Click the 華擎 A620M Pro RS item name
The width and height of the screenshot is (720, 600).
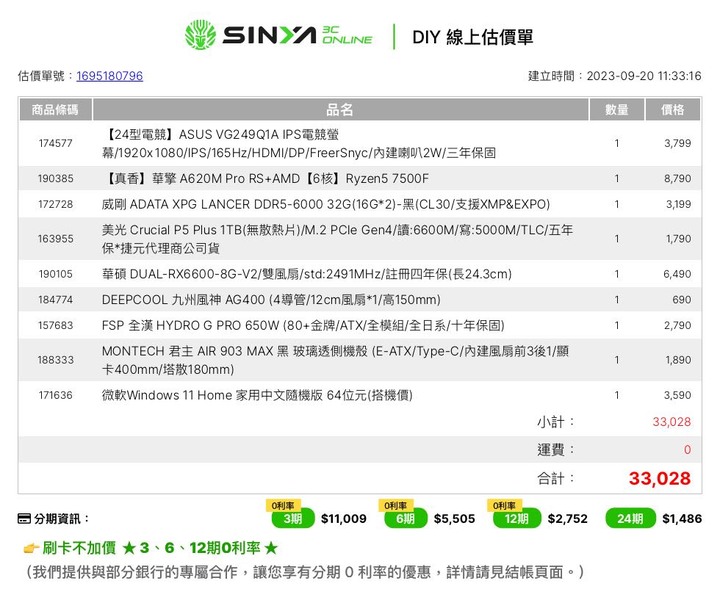tap(265, 178)
